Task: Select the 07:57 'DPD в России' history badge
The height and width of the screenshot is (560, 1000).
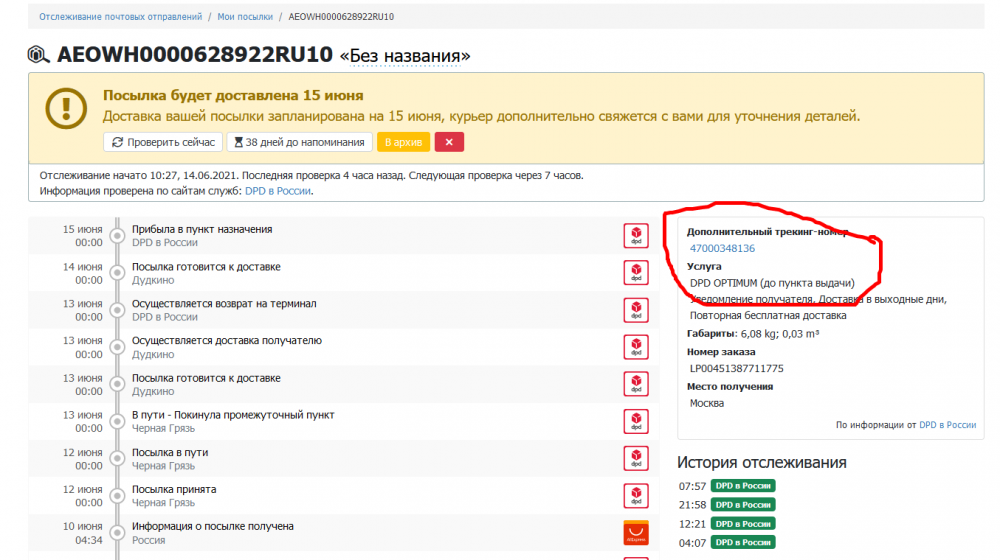Action: click(743, 487)
